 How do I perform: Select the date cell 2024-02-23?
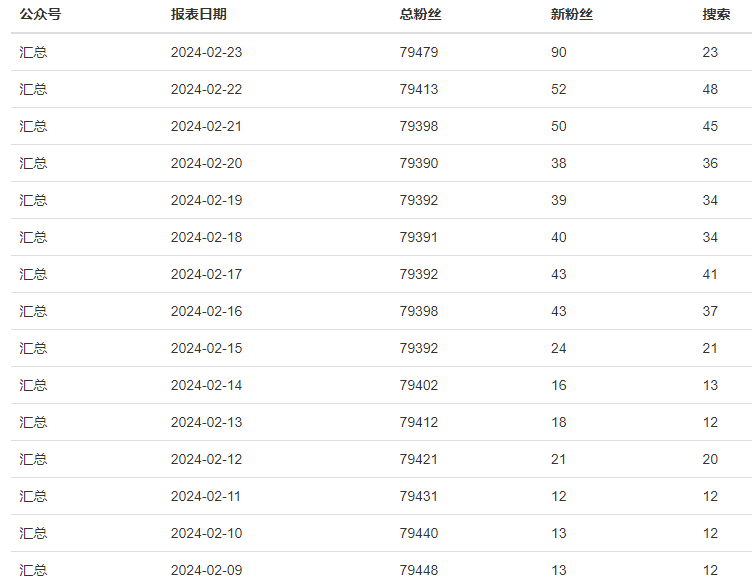[206, 52]
